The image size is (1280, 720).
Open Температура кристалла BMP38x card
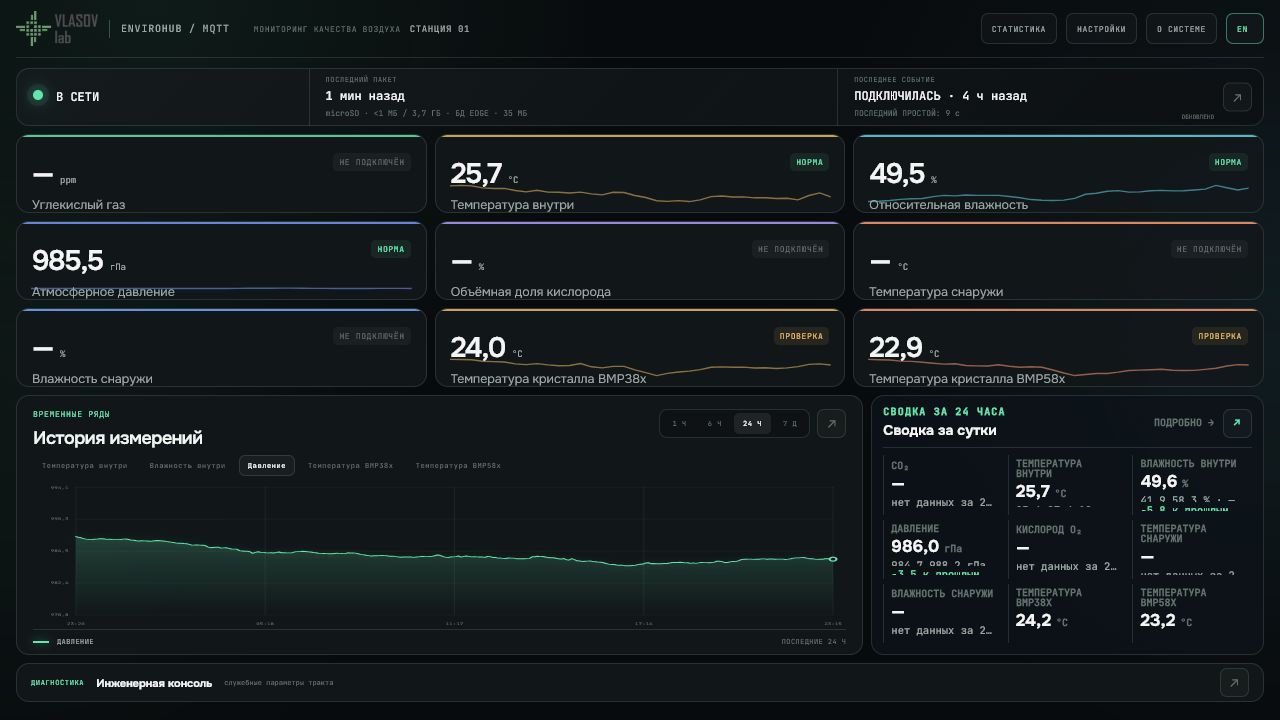point(640,348)
